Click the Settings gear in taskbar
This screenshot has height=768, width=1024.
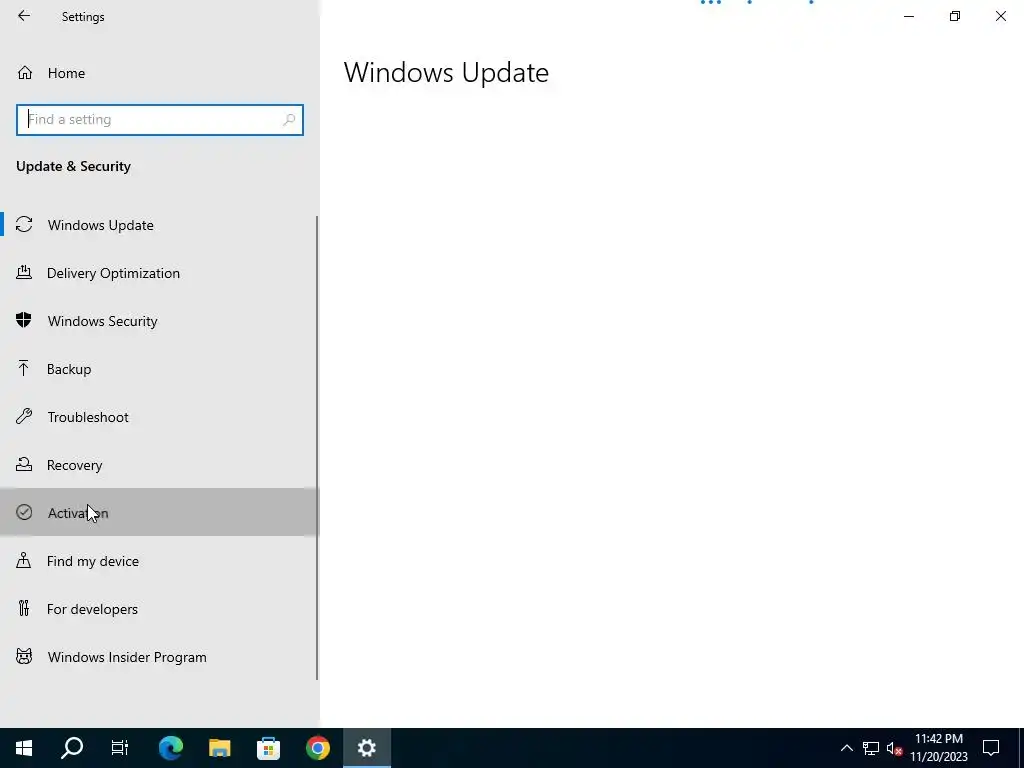coord(366,748)
